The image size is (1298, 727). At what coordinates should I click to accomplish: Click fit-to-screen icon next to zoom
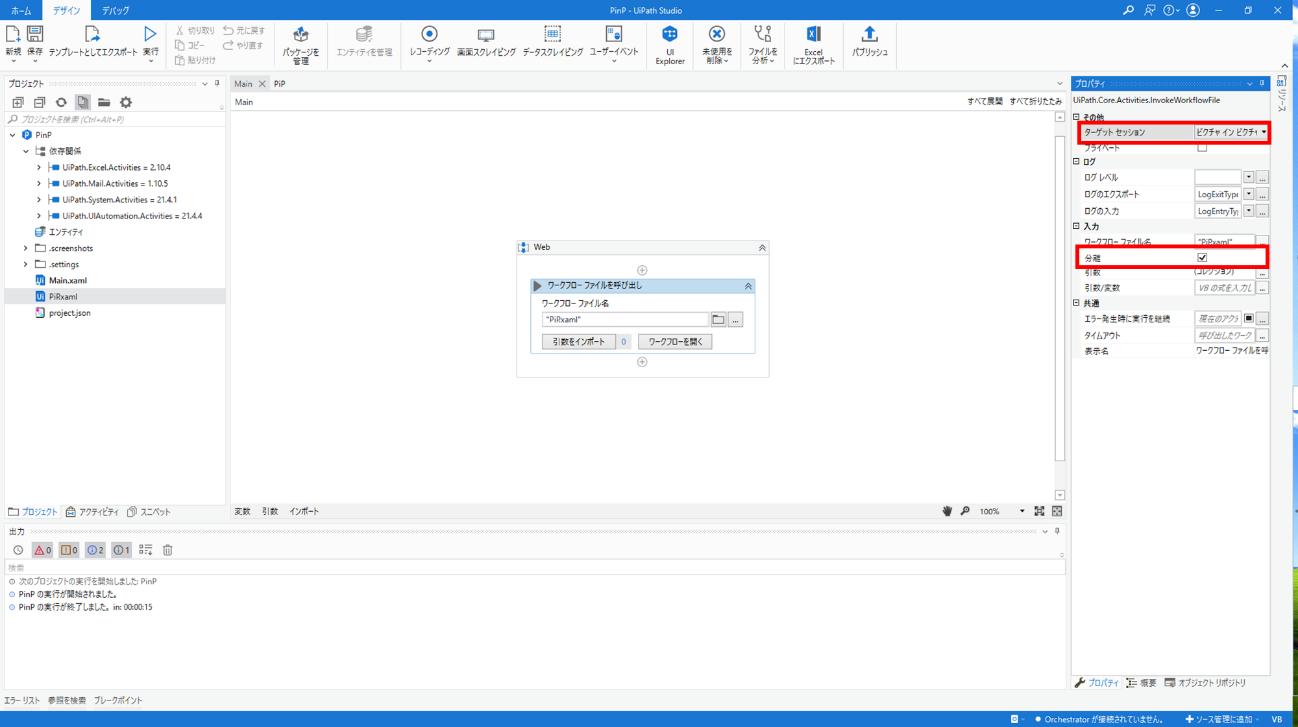pos(1039,511)
